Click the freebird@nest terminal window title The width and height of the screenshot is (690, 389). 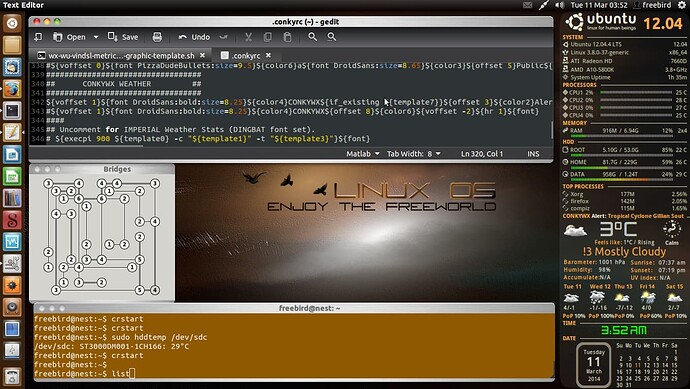309,308
